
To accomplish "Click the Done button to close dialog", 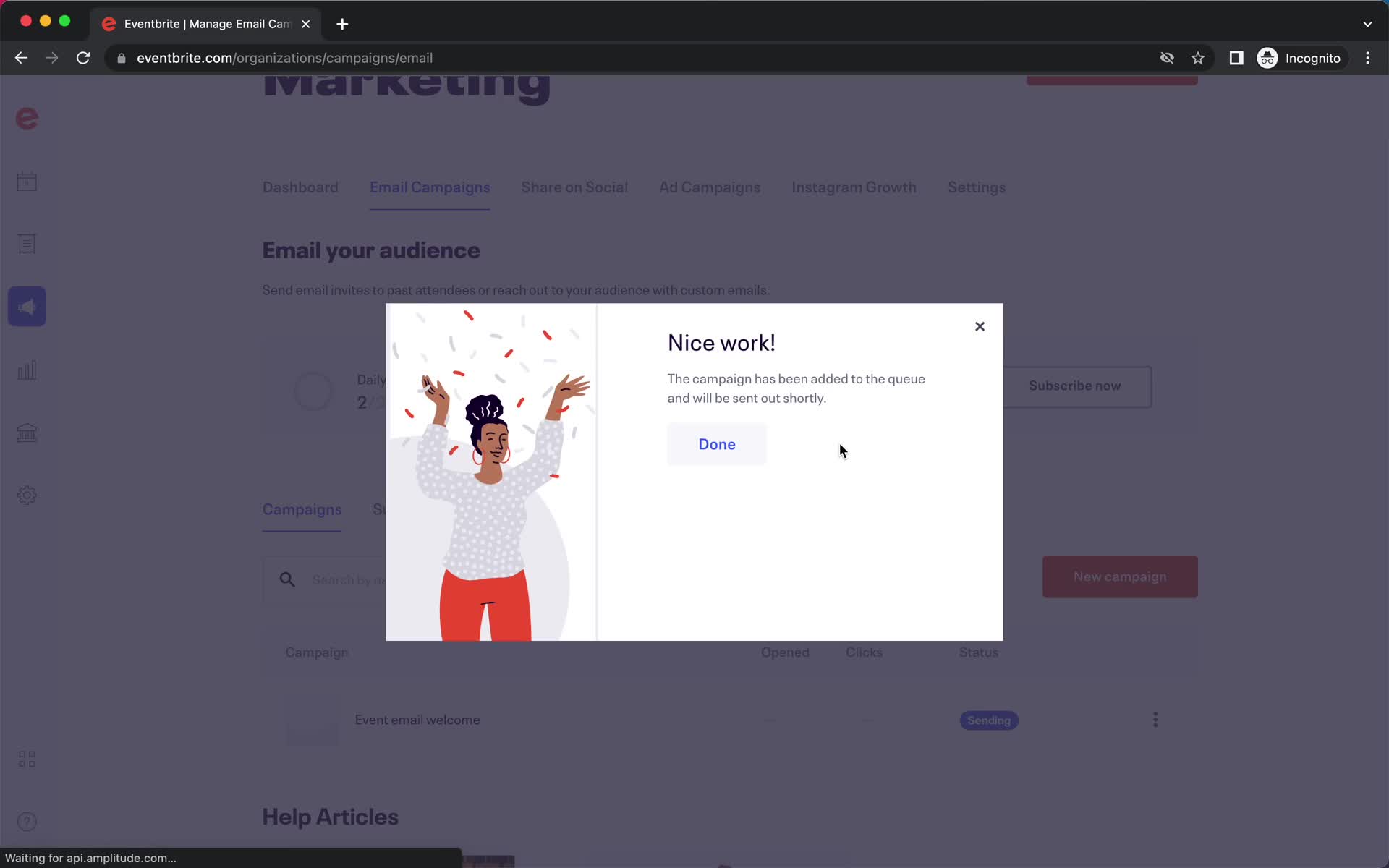I will [716, 444].
